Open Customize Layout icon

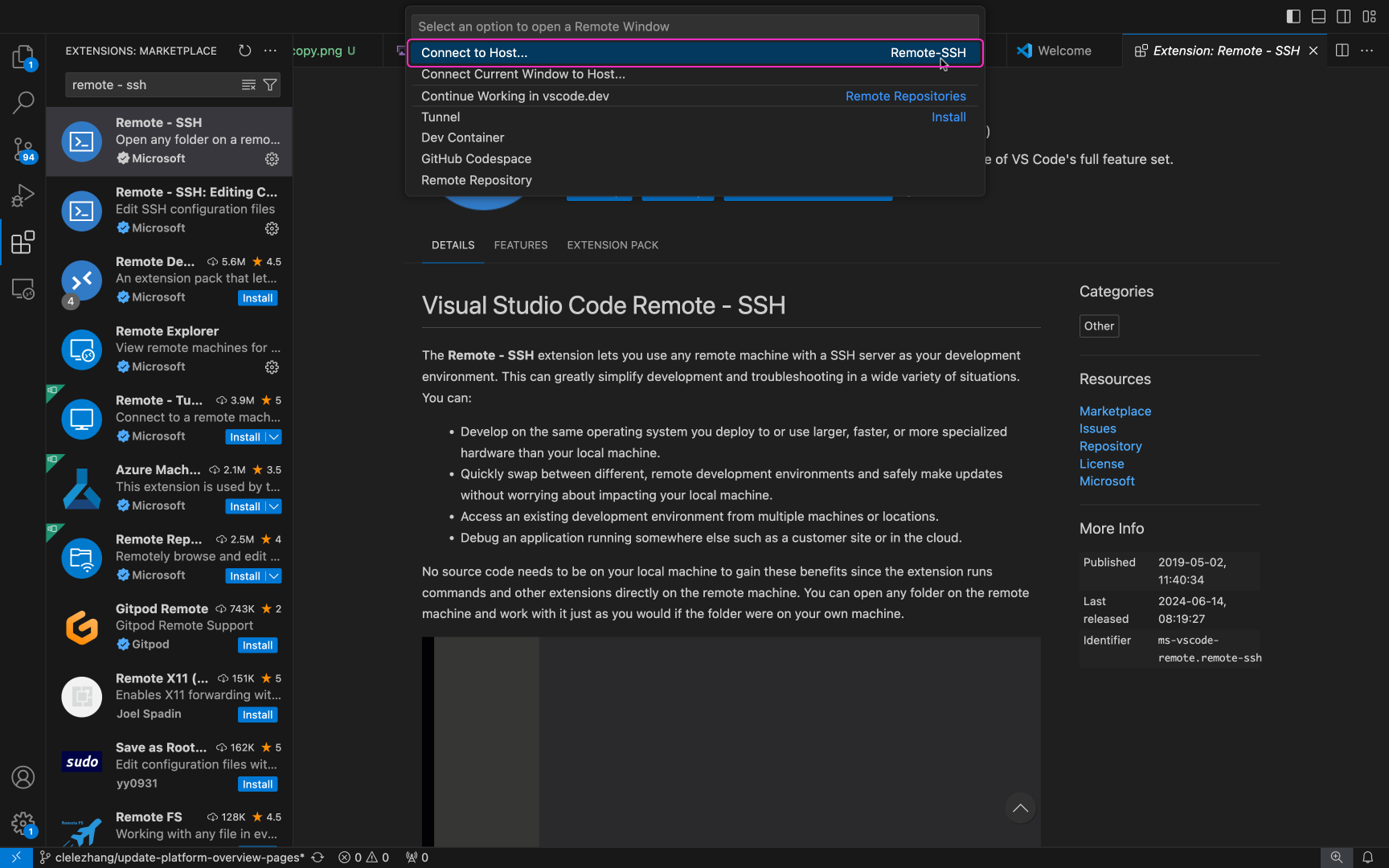coord(1369,16)
